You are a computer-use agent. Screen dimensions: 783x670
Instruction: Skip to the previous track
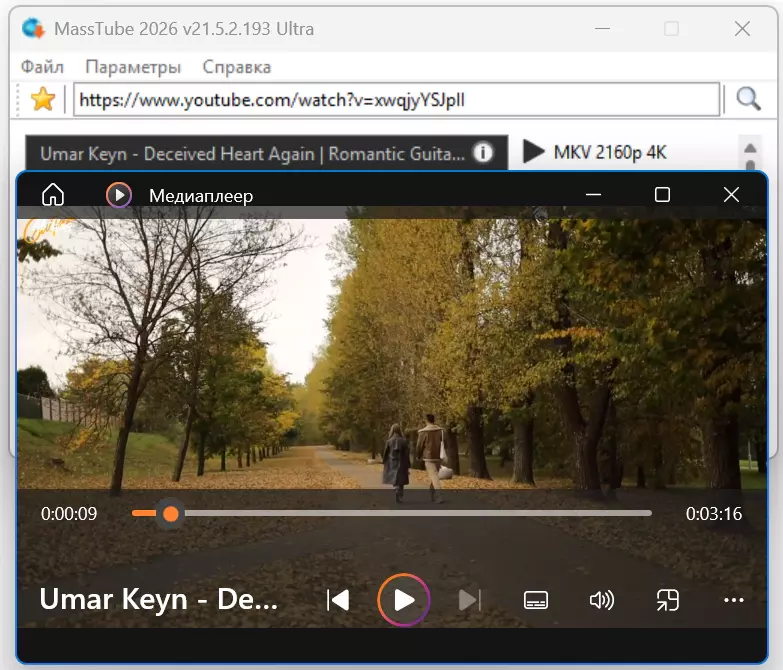click(x=338, y=600)
